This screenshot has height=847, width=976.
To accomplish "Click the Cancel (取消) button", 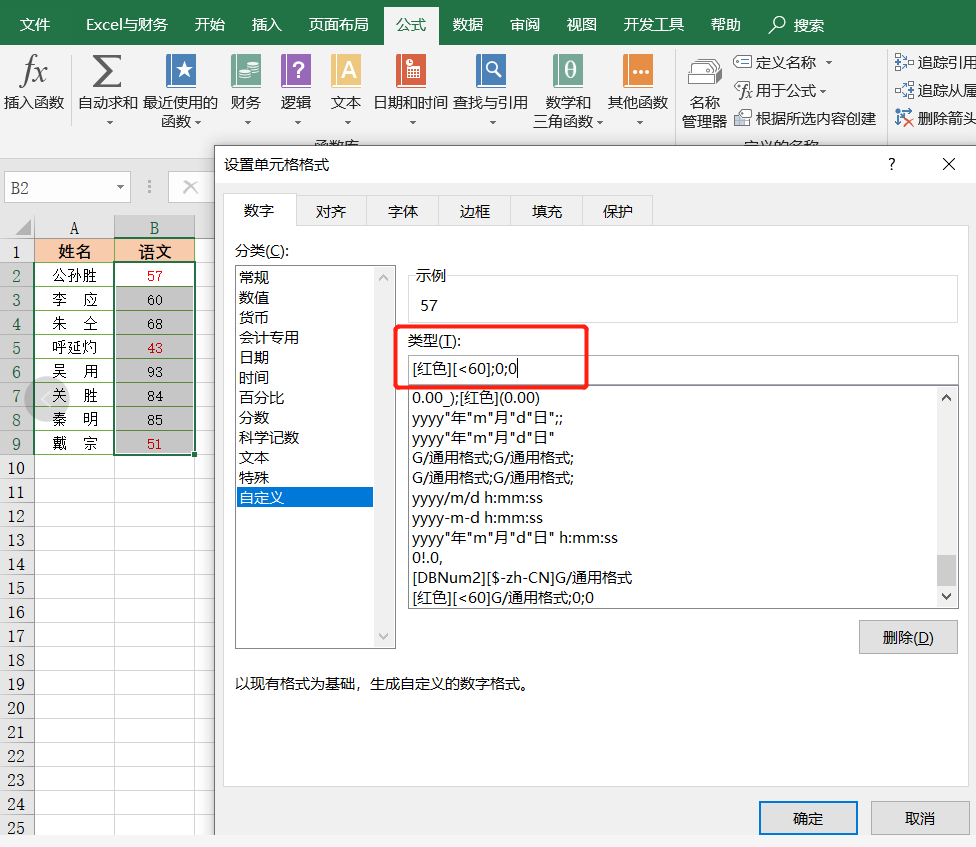I will (x=919, y=818).
